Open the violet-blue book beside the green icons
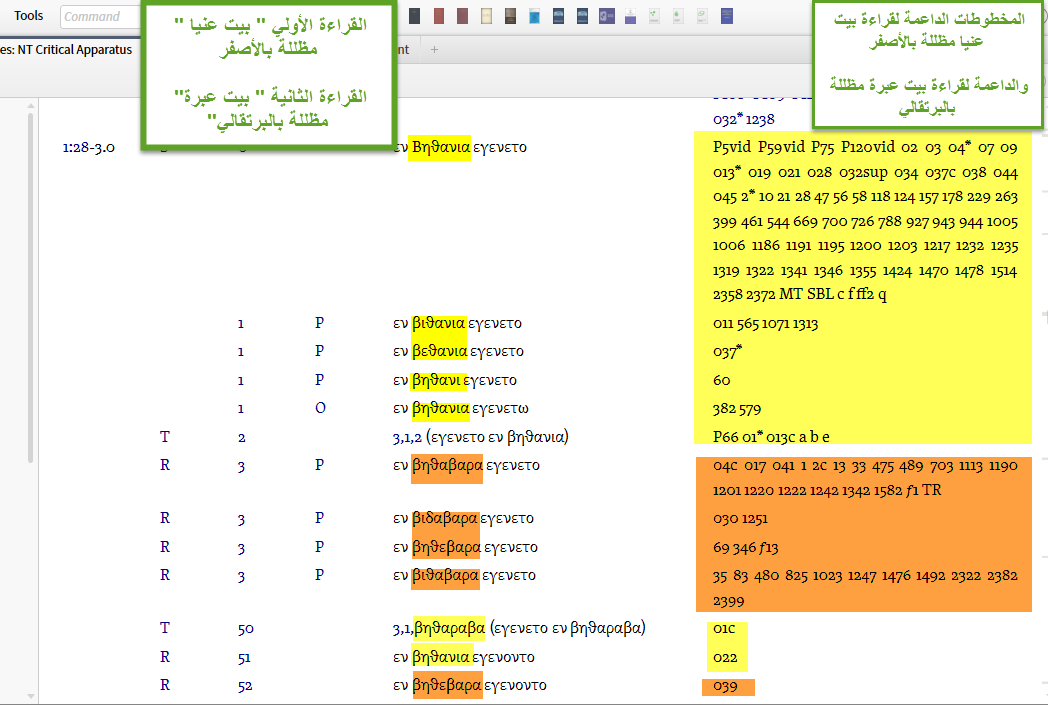 point(727,16)
